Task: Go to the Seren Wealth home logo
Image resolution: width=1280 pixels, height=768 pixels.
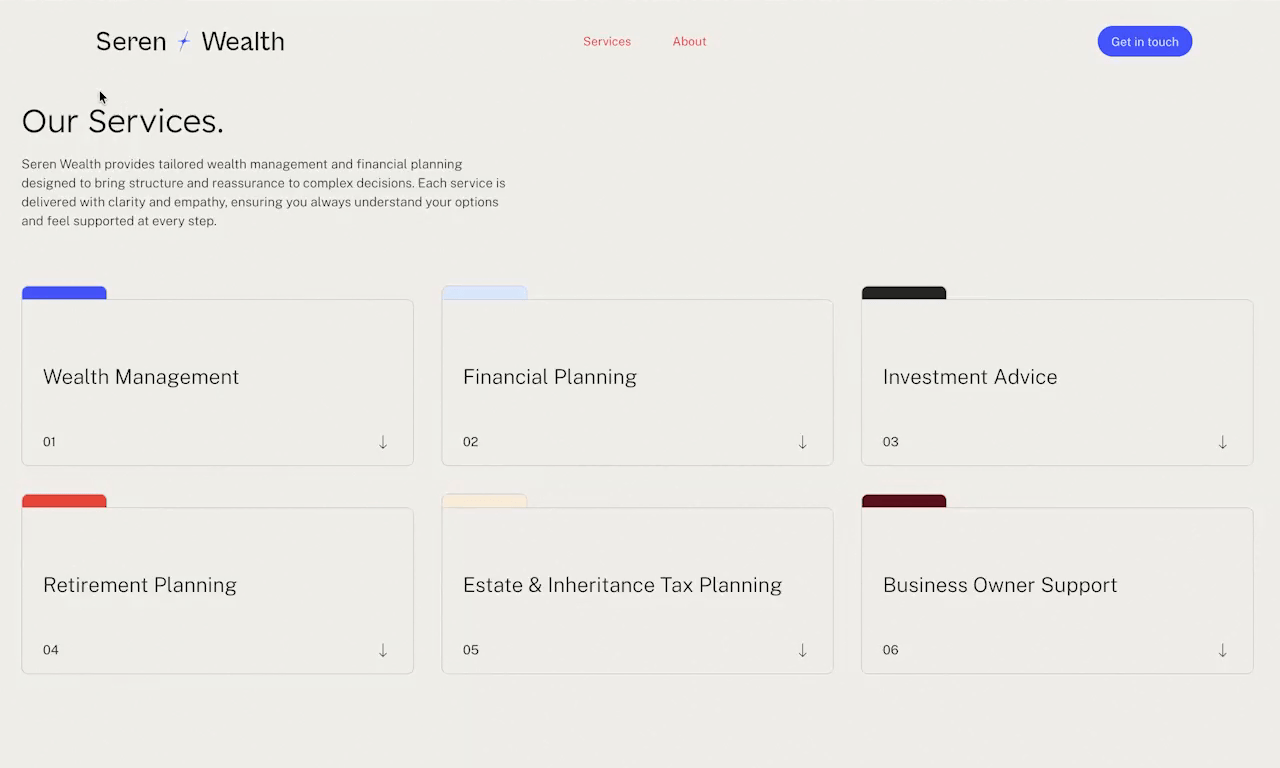Action: (x=190, y=41)
